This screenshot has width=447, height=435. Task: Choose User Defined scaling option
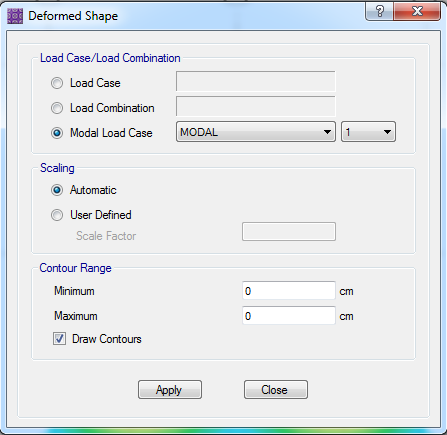(x=57, y=215)
